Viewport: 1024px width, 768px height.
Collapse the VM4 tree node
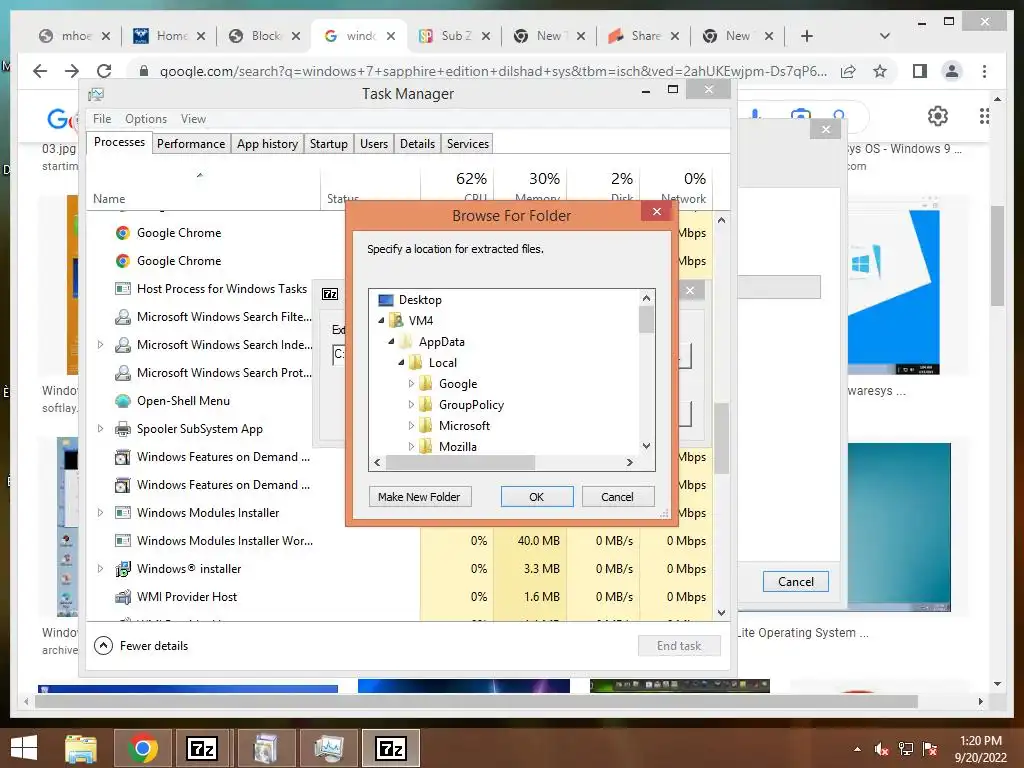(381, 321)
